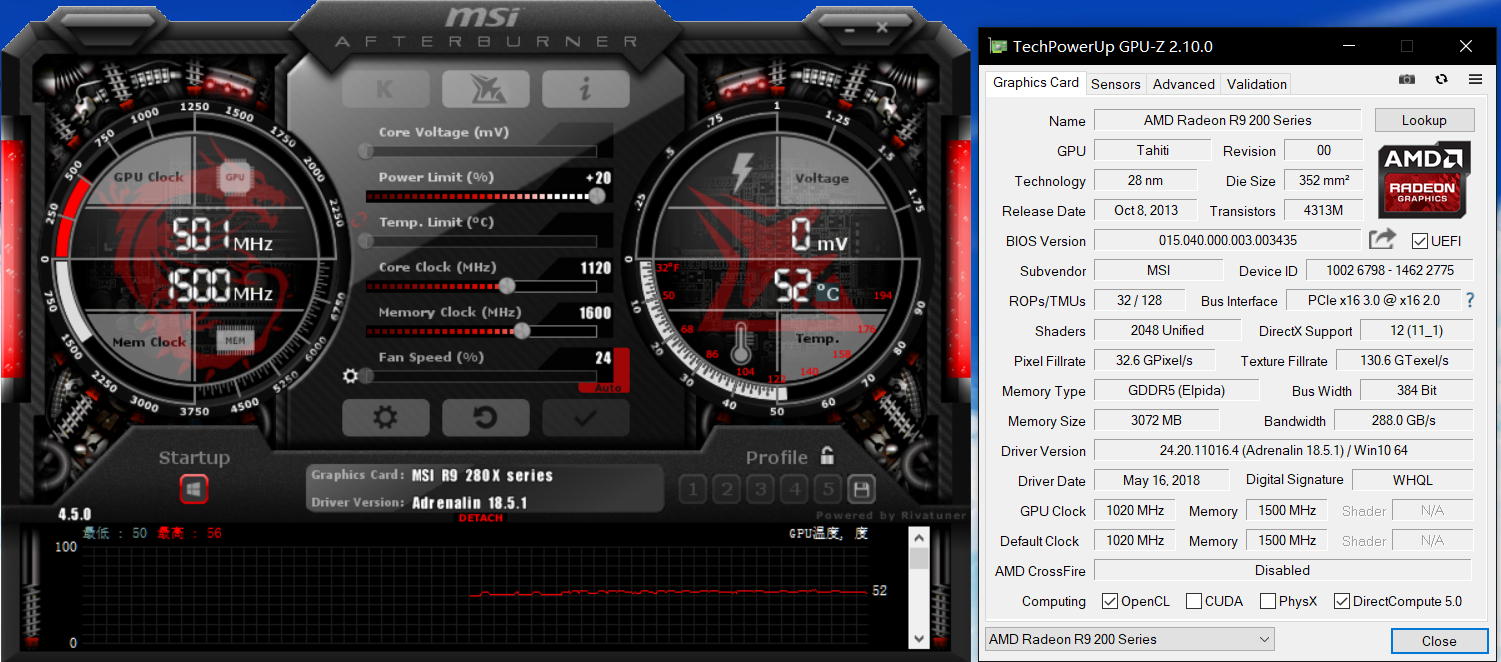Click monitoring graph scroll down arrow

pos(919,638)
